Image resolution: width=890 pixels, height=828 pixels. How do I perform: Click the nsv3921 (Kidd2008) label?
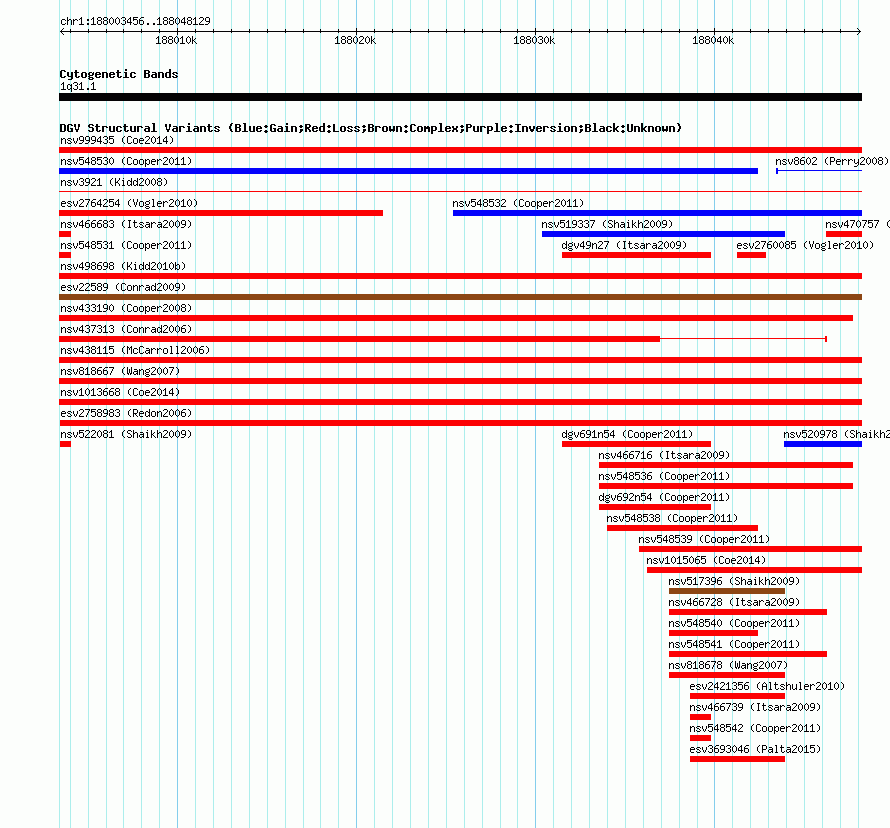[114, 182]
